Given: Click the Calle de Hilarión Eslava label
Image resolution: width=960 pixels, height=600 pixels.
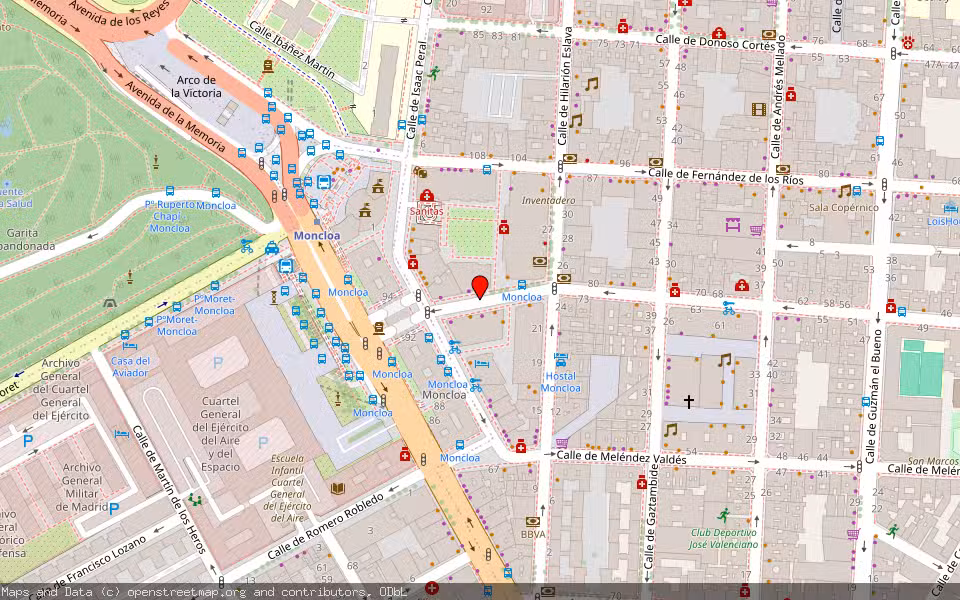Looking at the screenshot, I should coord(564,86).
